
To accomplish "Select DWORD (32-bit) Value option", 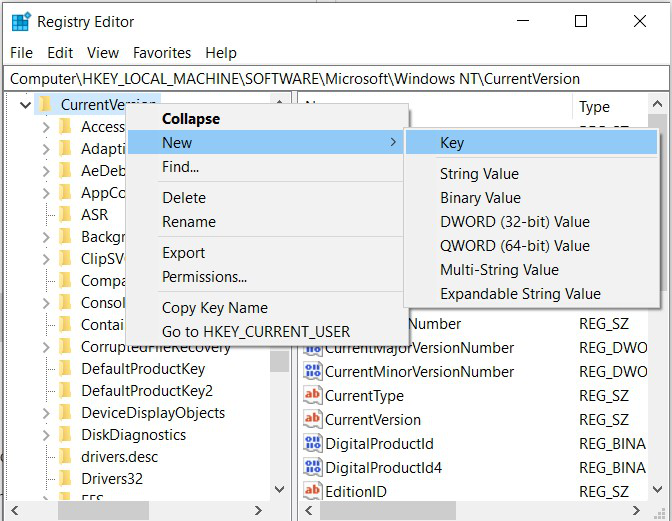I will click(x=514, y=222).
